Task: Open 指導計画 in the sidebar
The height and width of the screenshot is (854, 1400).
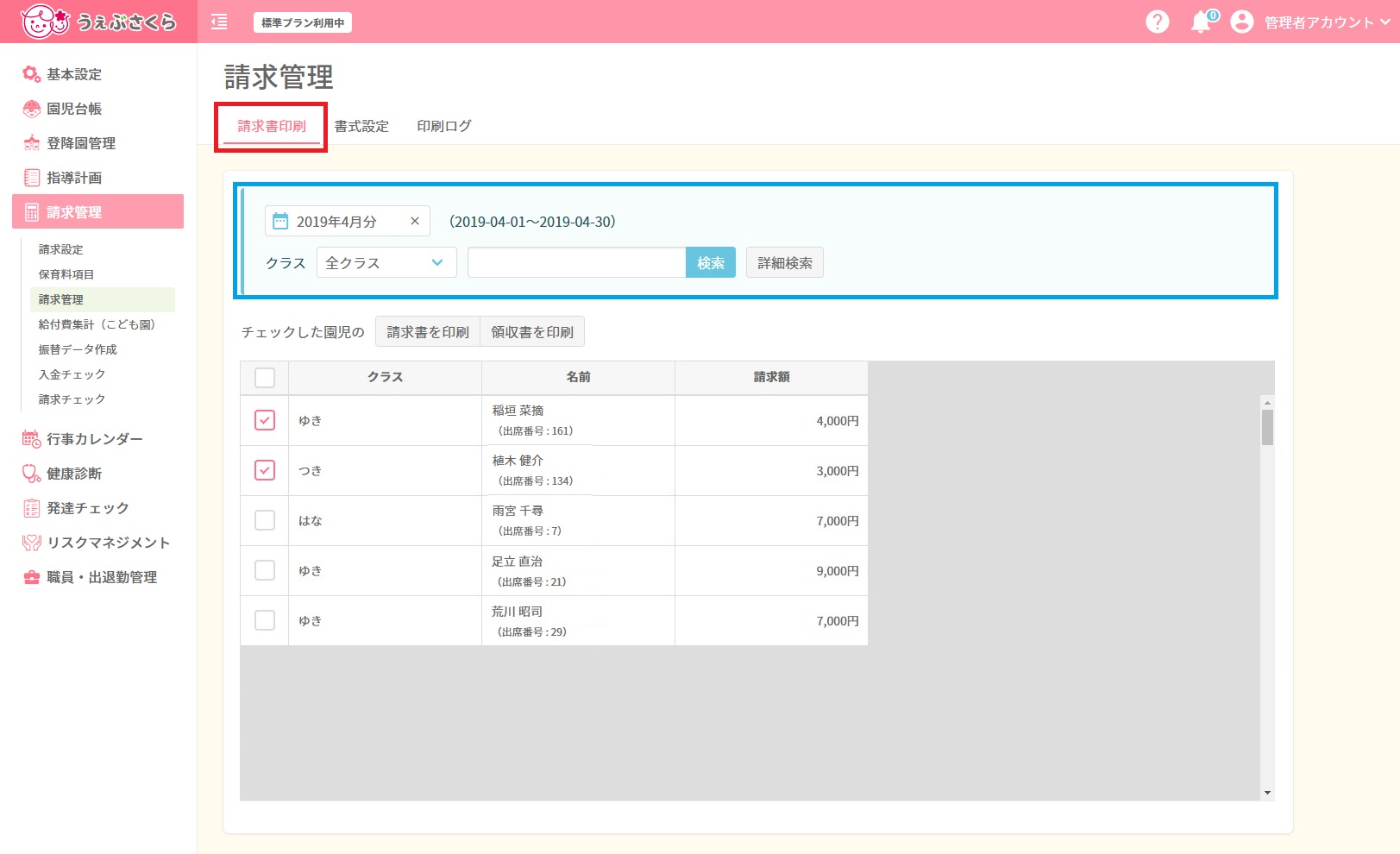Action: [x=74, y=178]
